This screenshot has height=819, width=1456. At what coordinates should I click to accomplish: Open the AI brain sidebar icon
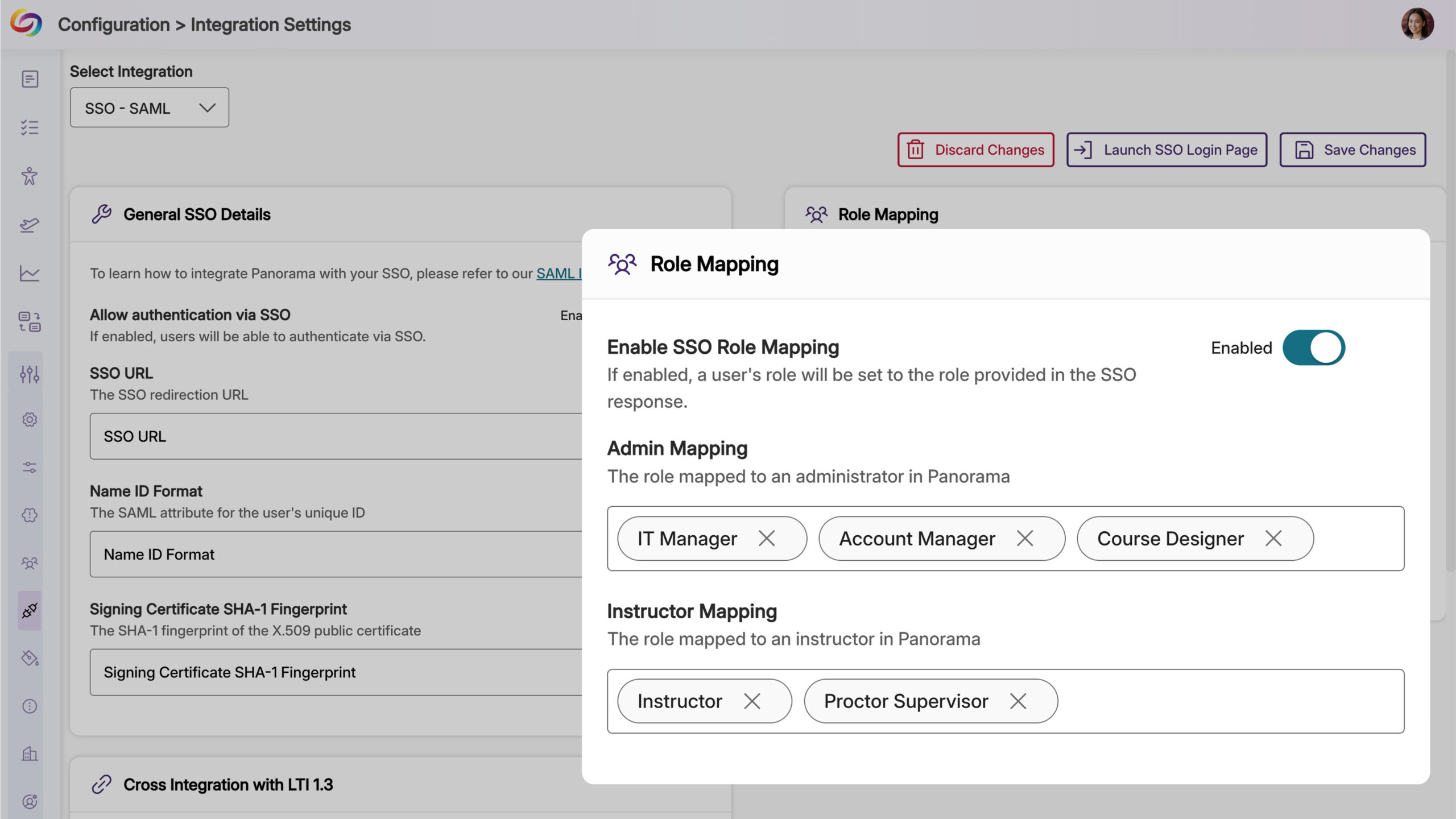[x=30, y=515]
